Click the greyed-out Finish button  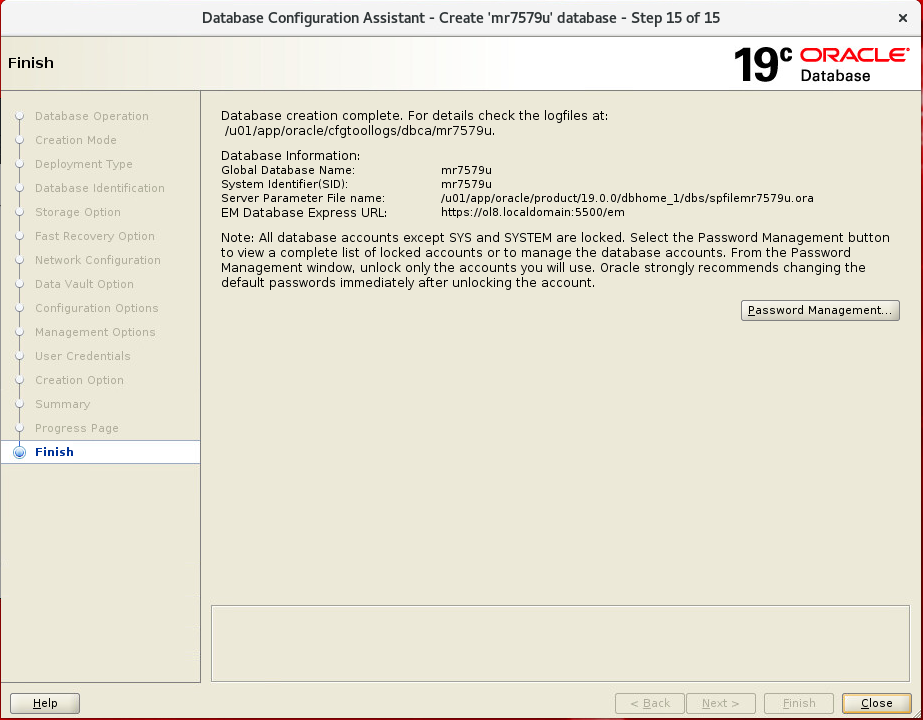(799, 703)
